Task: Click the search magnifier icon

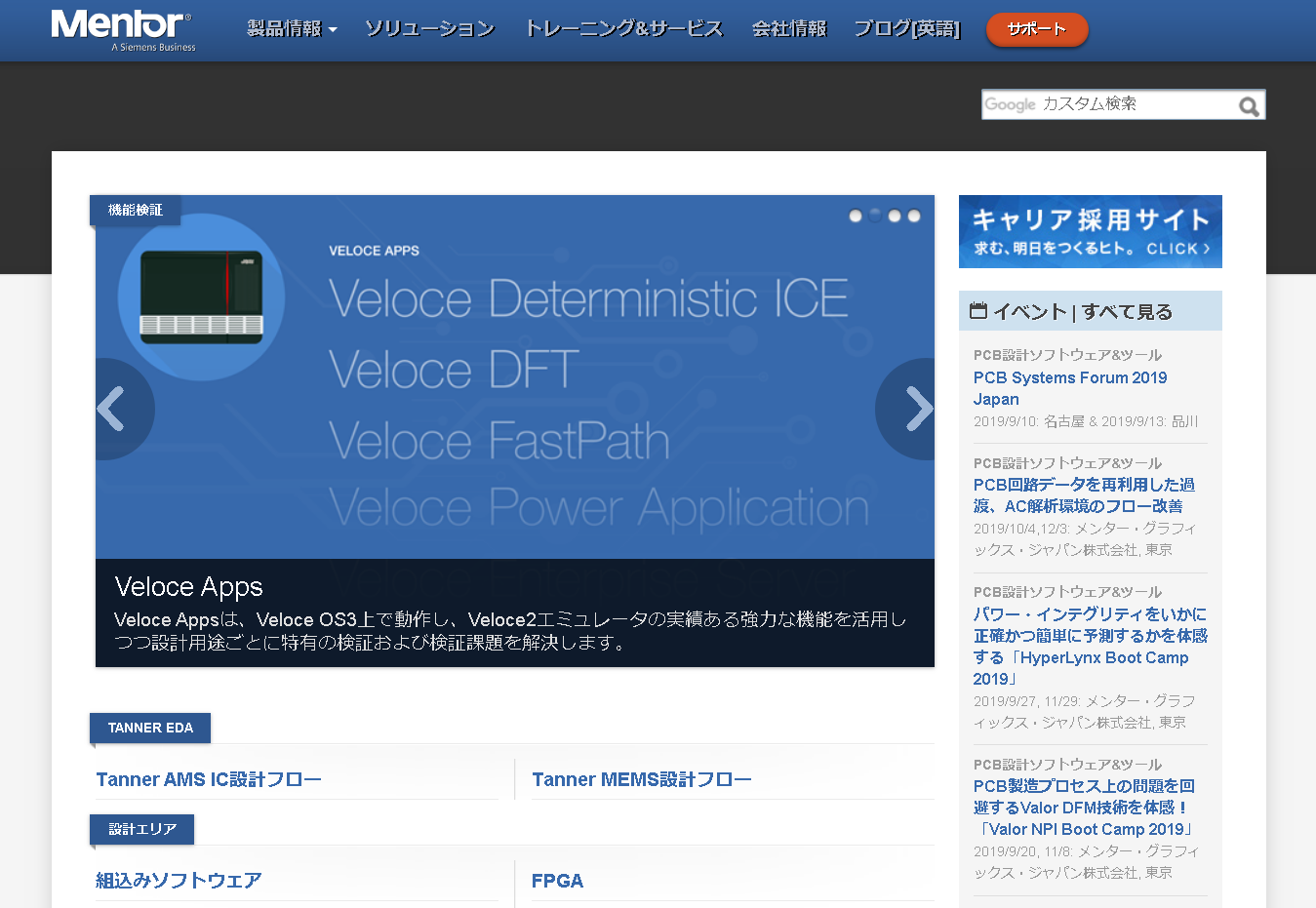Action: click(1249, 106)
